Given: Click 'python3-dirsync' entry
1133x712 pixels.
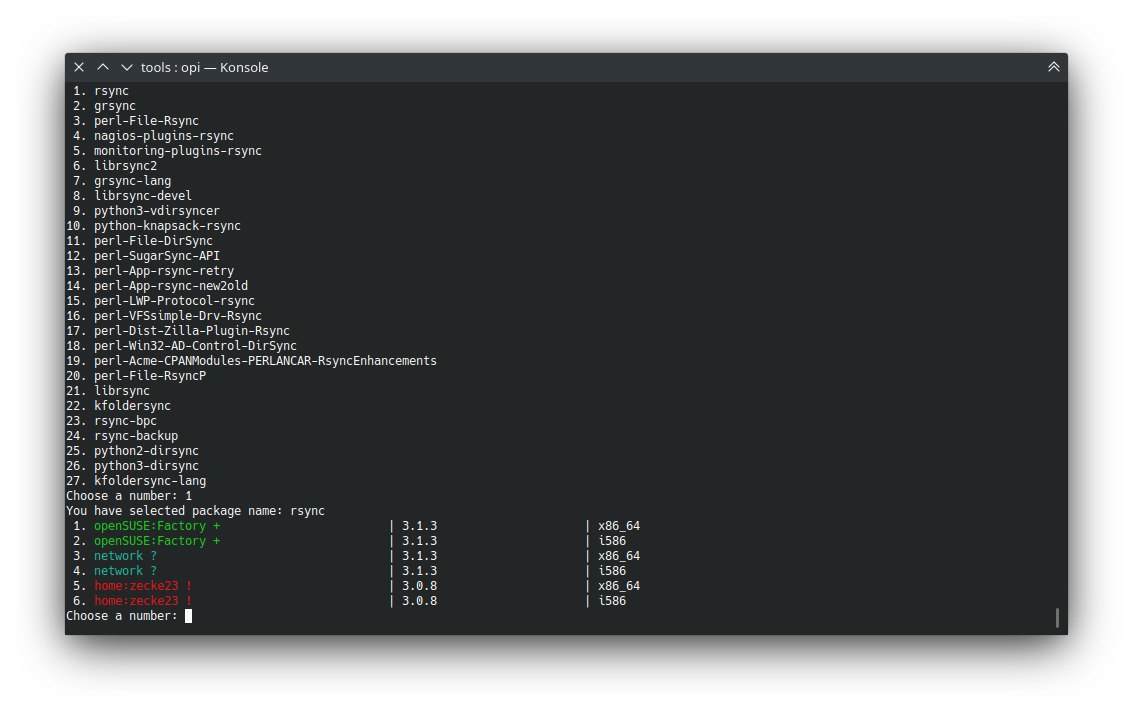Looking at the screenshot, I should click(146, 466).
